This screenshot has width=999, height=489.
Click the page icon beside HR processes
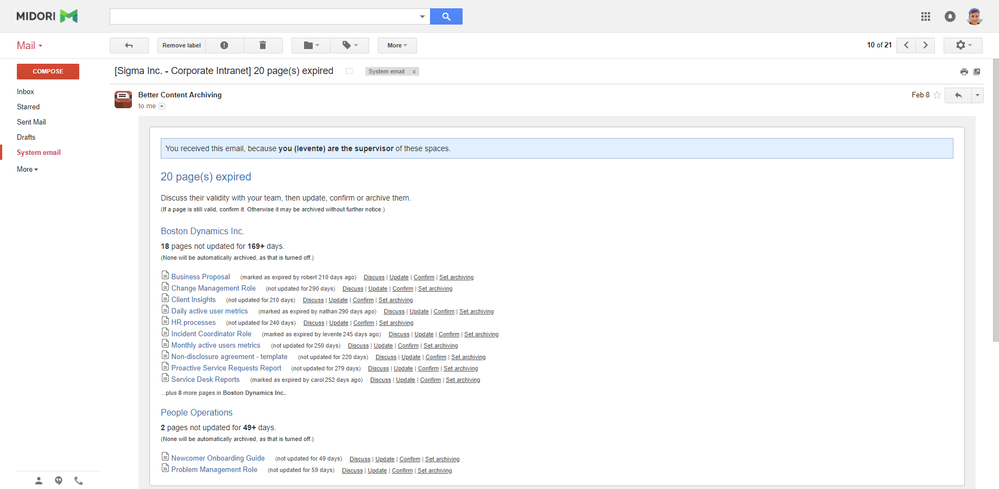[165, 322]
